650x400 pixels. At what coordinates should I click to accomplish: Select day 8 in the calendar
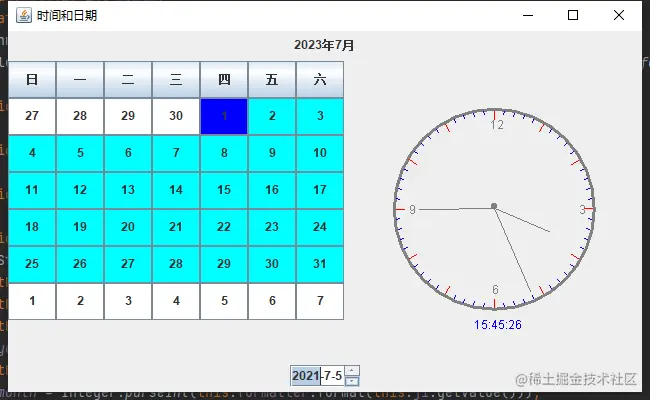tap(224, 153)
